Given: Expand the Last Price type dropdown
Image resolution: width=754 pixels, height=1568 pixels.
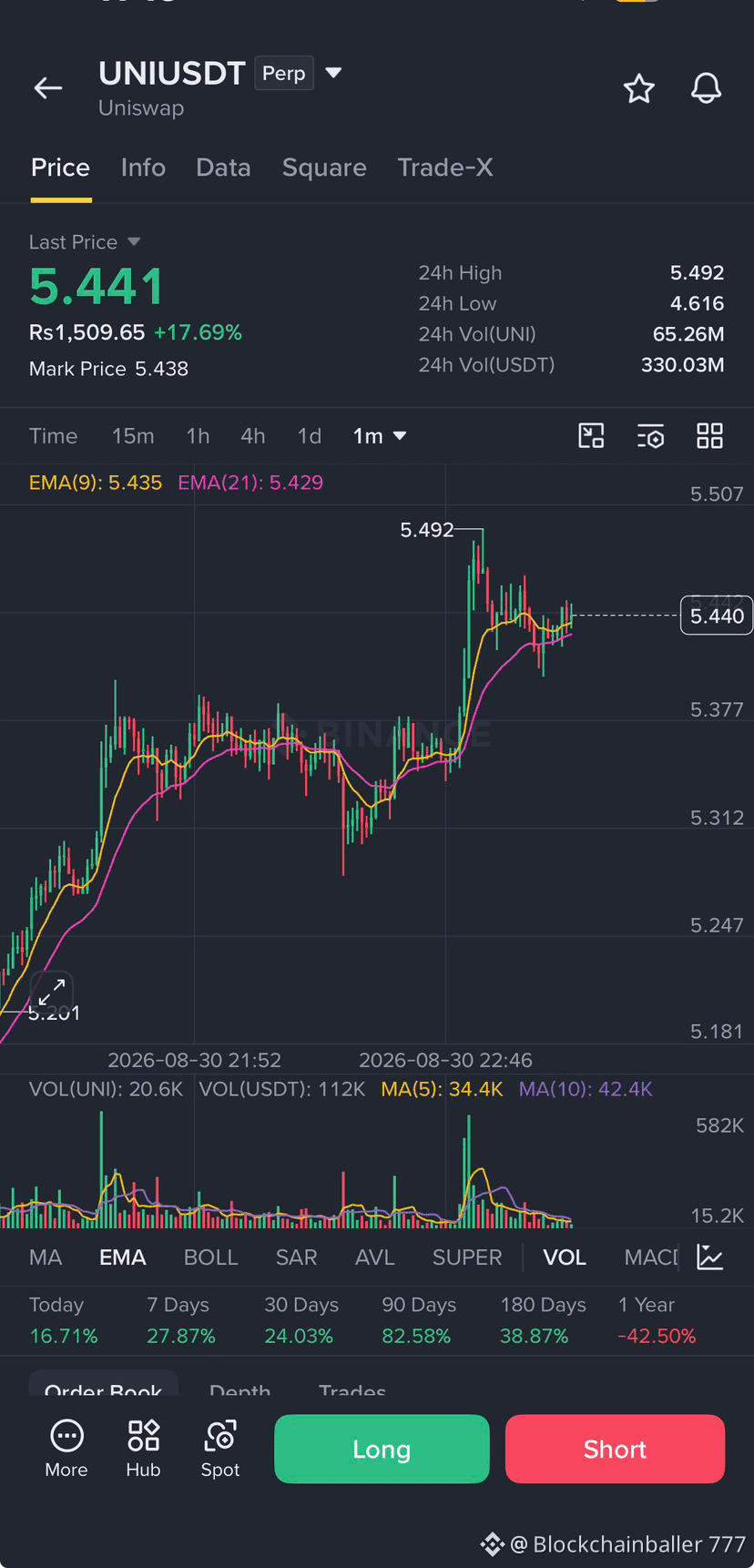Looking at the screenshot, I should pos(134,242).
